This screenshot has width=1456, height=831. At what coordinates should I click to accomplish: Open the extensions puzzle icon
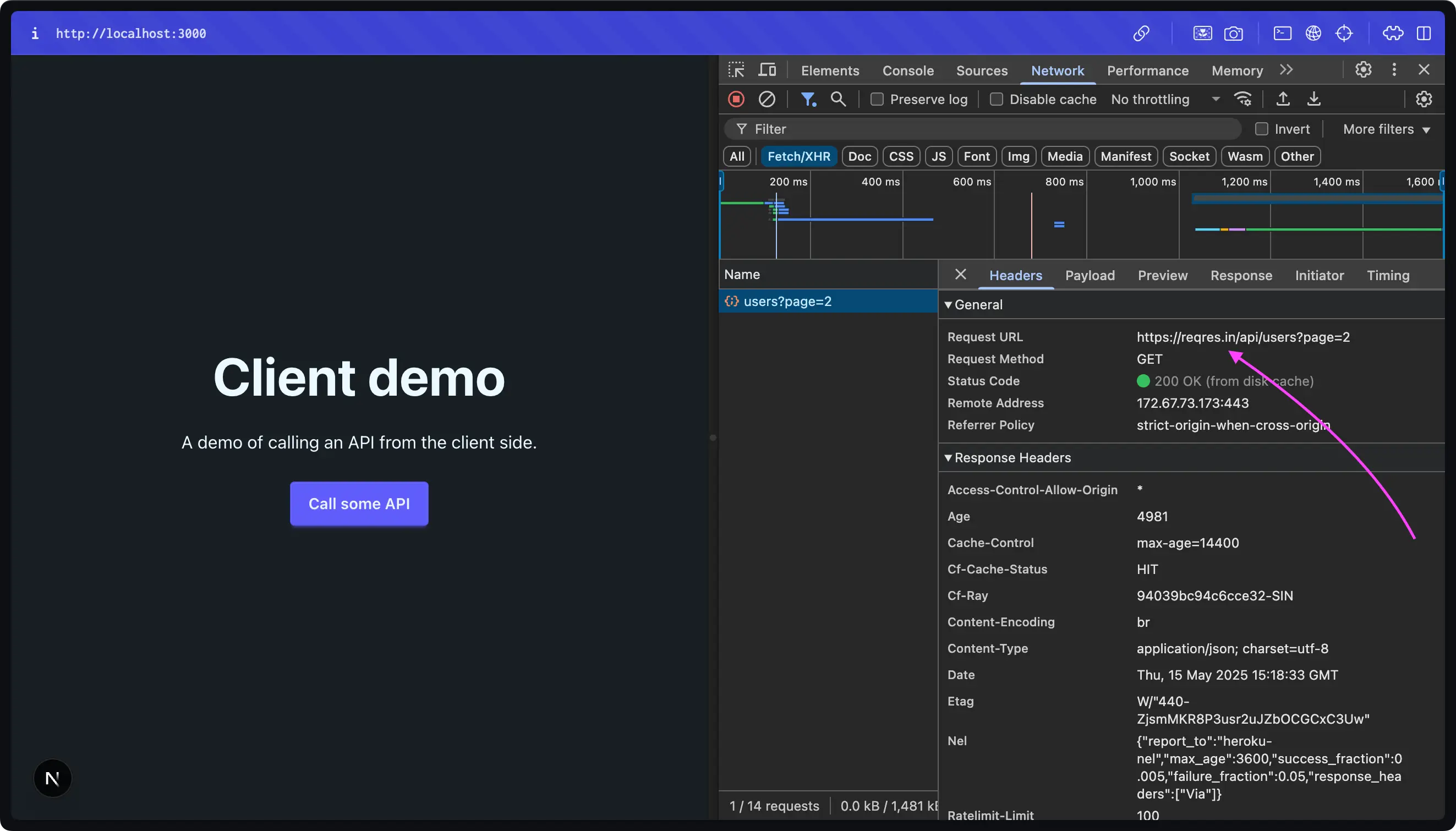tap(1393, 34)
